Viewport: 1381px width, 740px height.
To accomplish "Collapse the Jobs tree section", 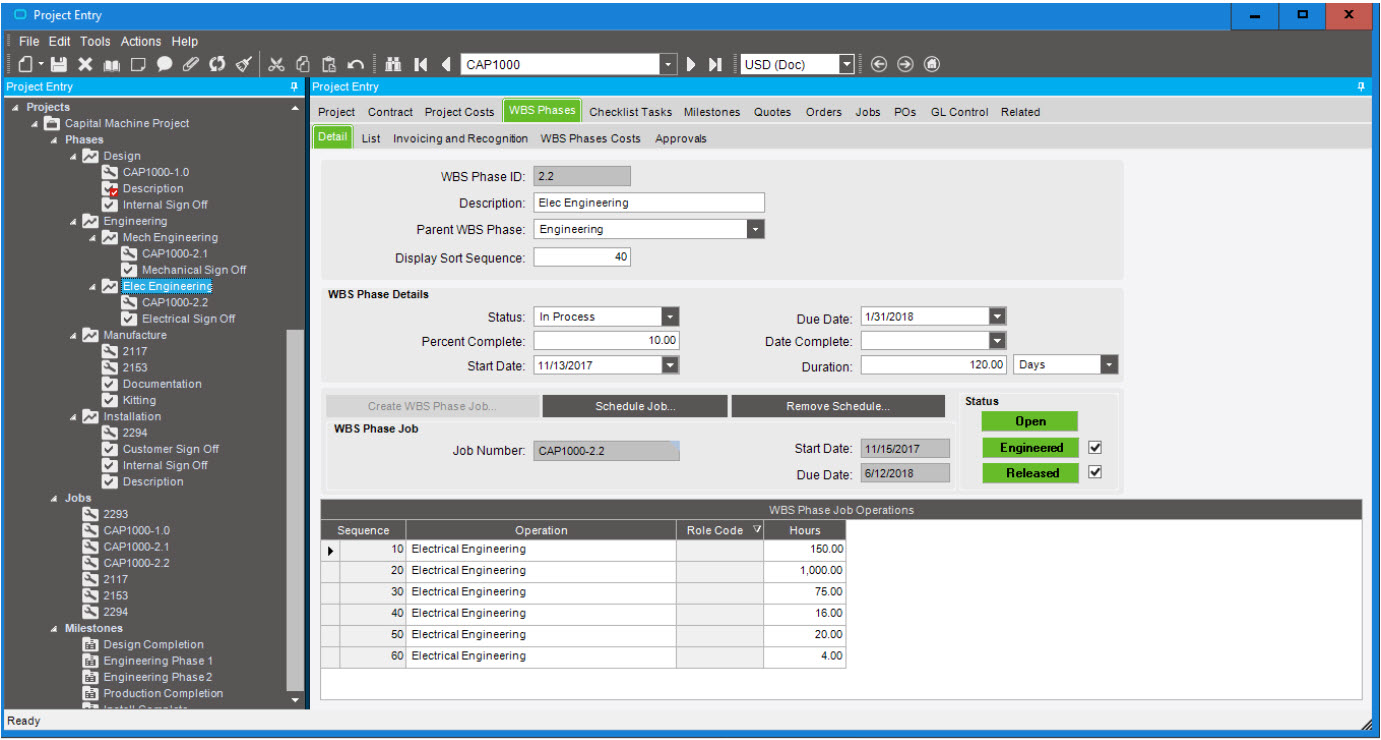I will click(54, 498).
